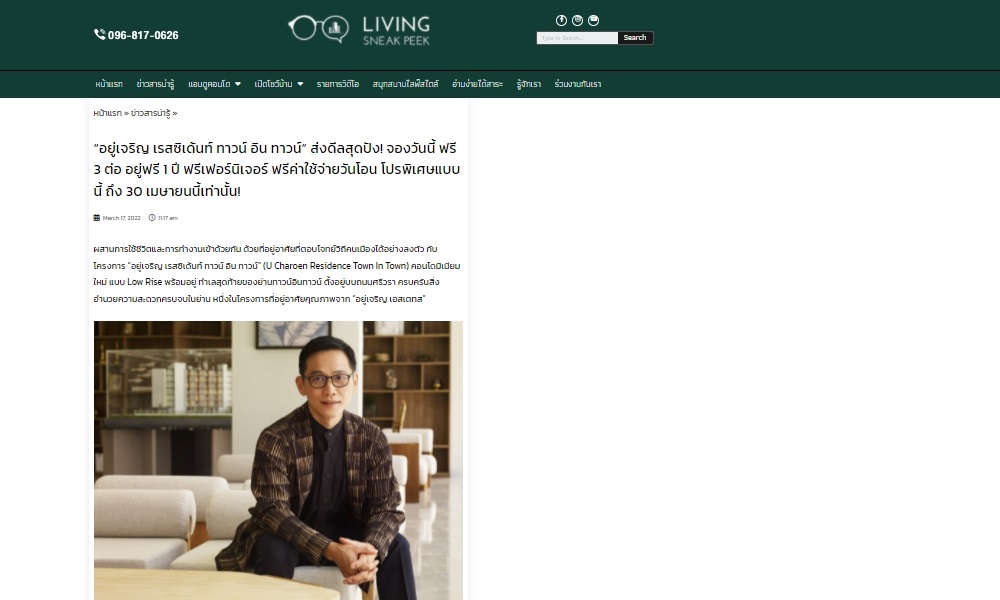The height and width of the screenshot is (600, 1000).
Task: Expand the เปิดโชว์บ้าน dropdown arrow
Action: point(300,84)
